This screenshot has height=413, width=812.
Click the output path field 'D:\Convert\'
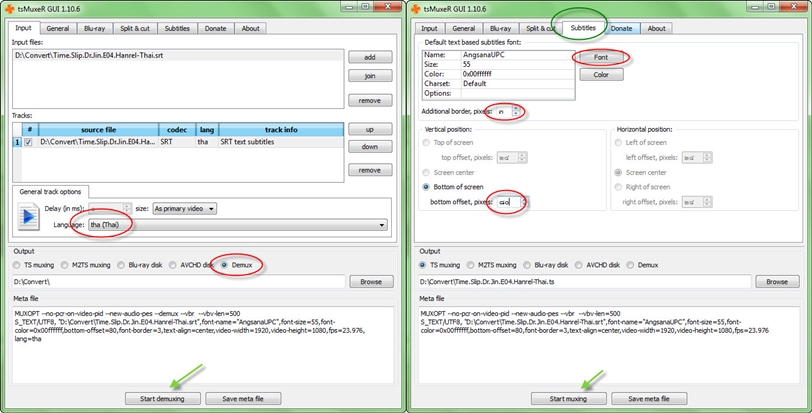point(179,282)
